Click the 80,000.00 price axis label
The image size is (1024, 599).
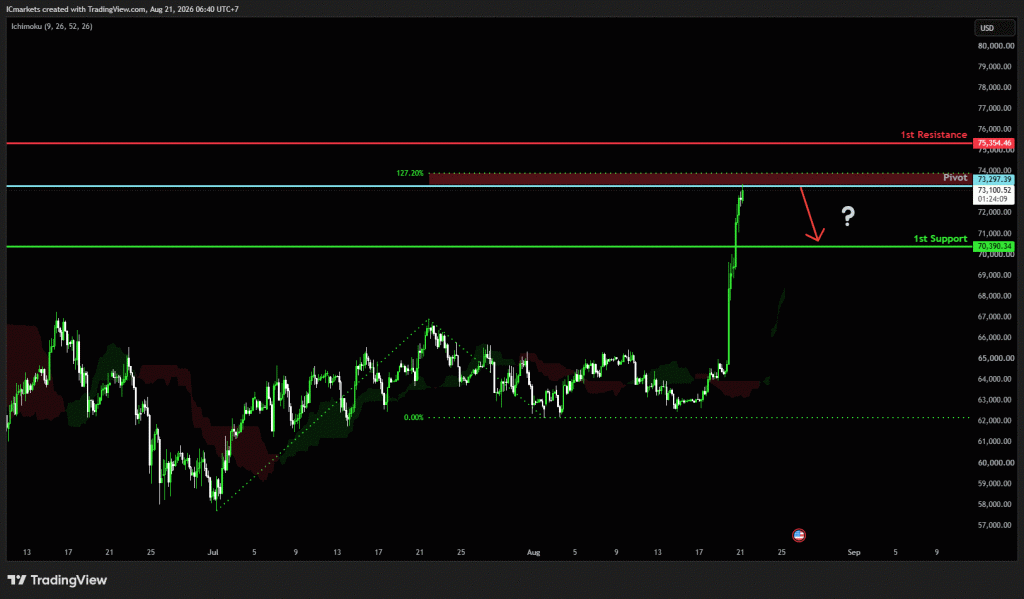tap(996, 46)
